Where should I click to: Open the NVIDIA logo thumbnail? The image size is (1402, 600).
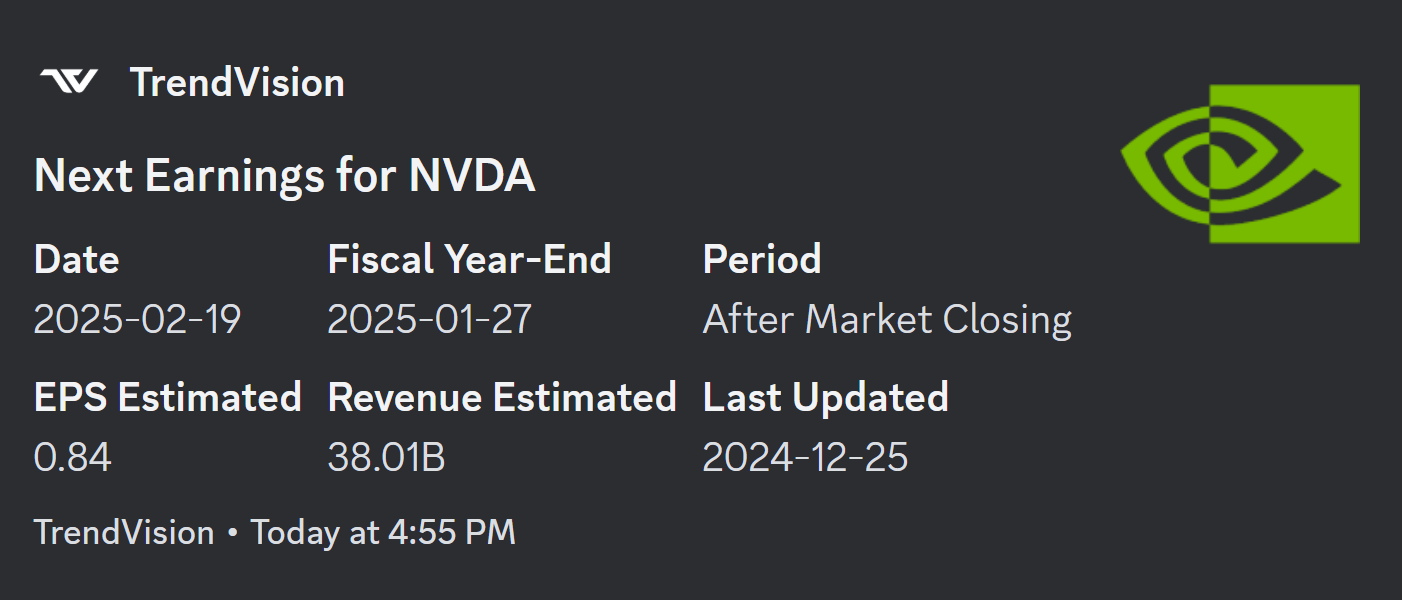tap(1240, 163)
